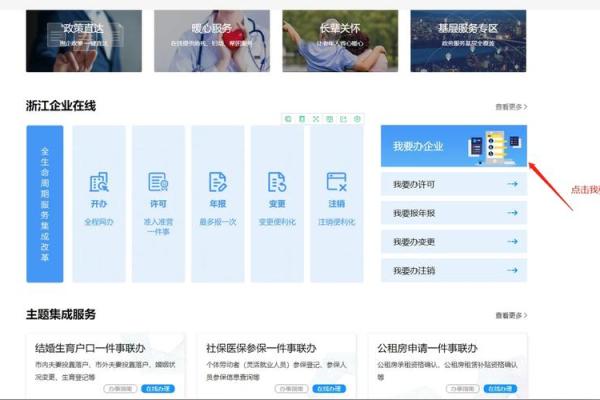600x400 pixels.
Task: Expand 查看更多 next to 主题集成服务
Action: click(x=511, y=316)
